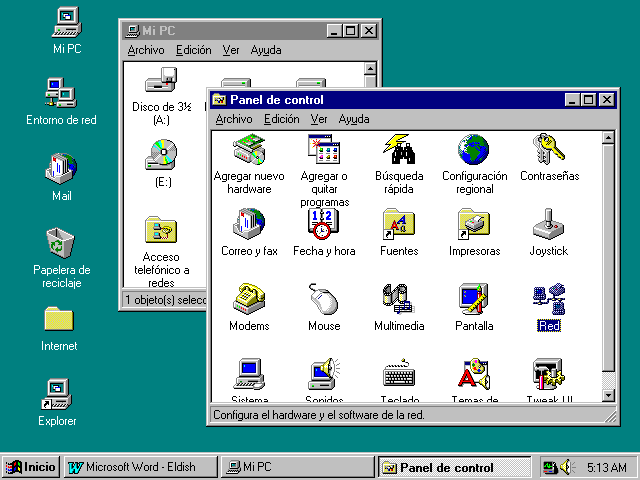Select Configuración regional globe icon
Image resolution: width=640 pixels, height=480 pixels.
[474, 149]
